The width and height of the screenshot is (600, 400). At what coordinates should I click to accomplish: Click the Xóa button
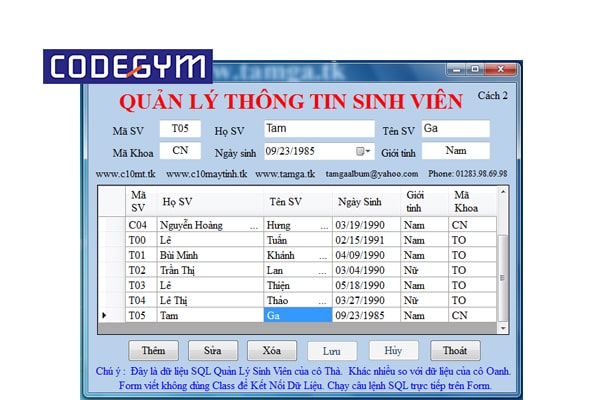(x=272, y=351)
